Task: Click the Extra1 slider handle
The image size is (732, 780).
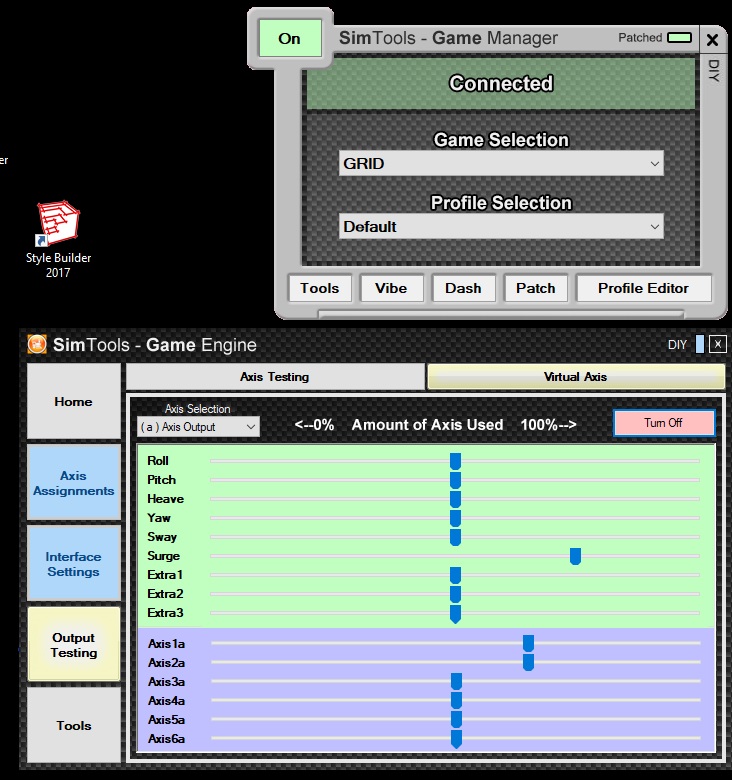Action: click(456, 575)
